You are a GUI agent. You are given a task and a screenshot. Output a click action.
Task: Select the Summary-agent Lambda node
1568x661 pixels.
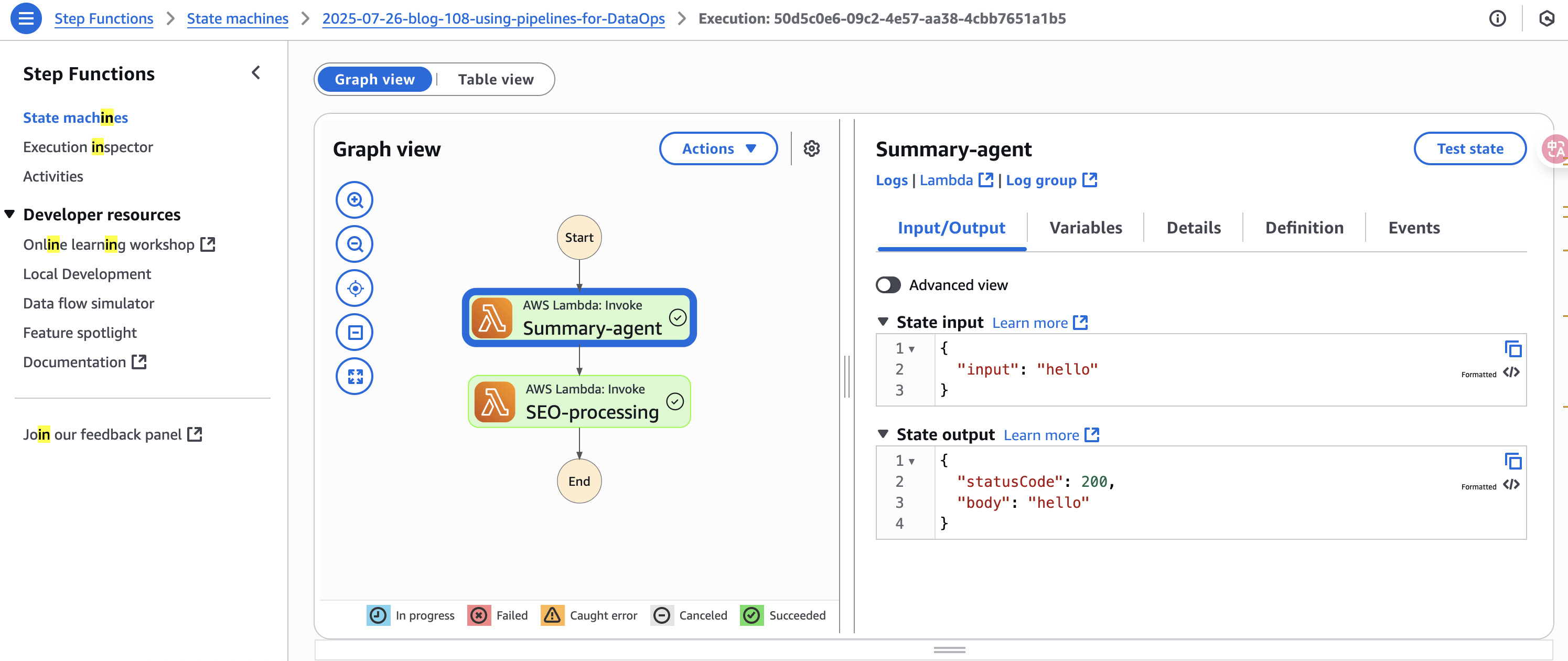(x=579, y=318)
